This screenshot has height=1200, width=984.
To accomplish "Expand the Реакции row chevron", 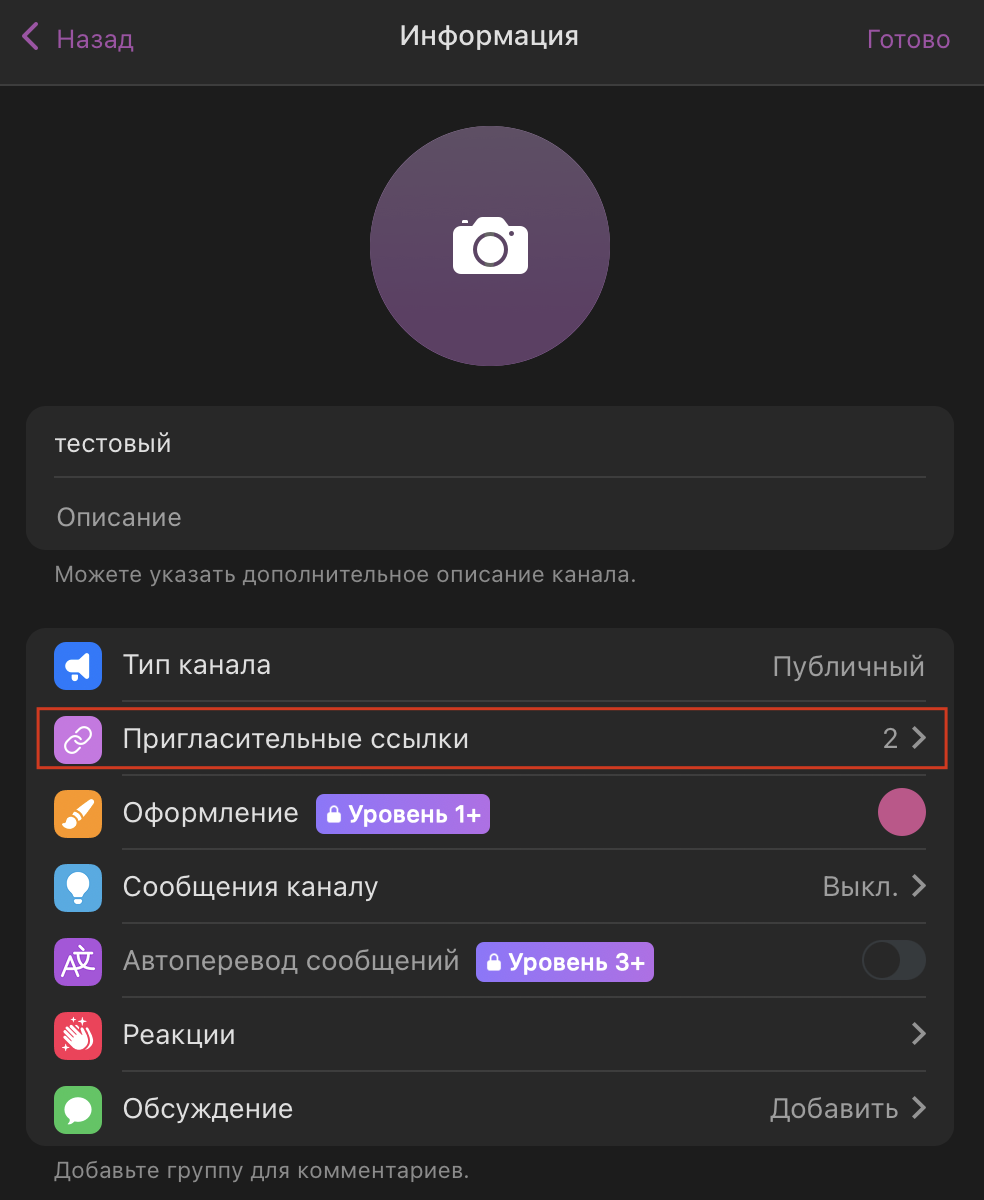I will (x=919, y=1034).
